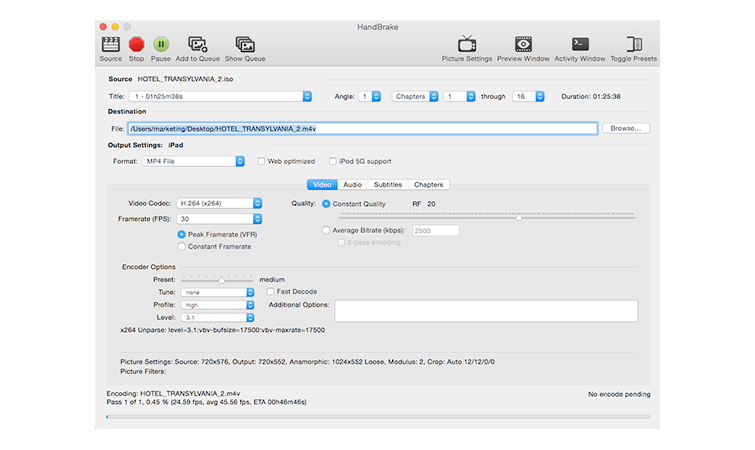This screenshot has width=755, height=450.
Task: Open the Title selection dropdown
Action: 221,96
